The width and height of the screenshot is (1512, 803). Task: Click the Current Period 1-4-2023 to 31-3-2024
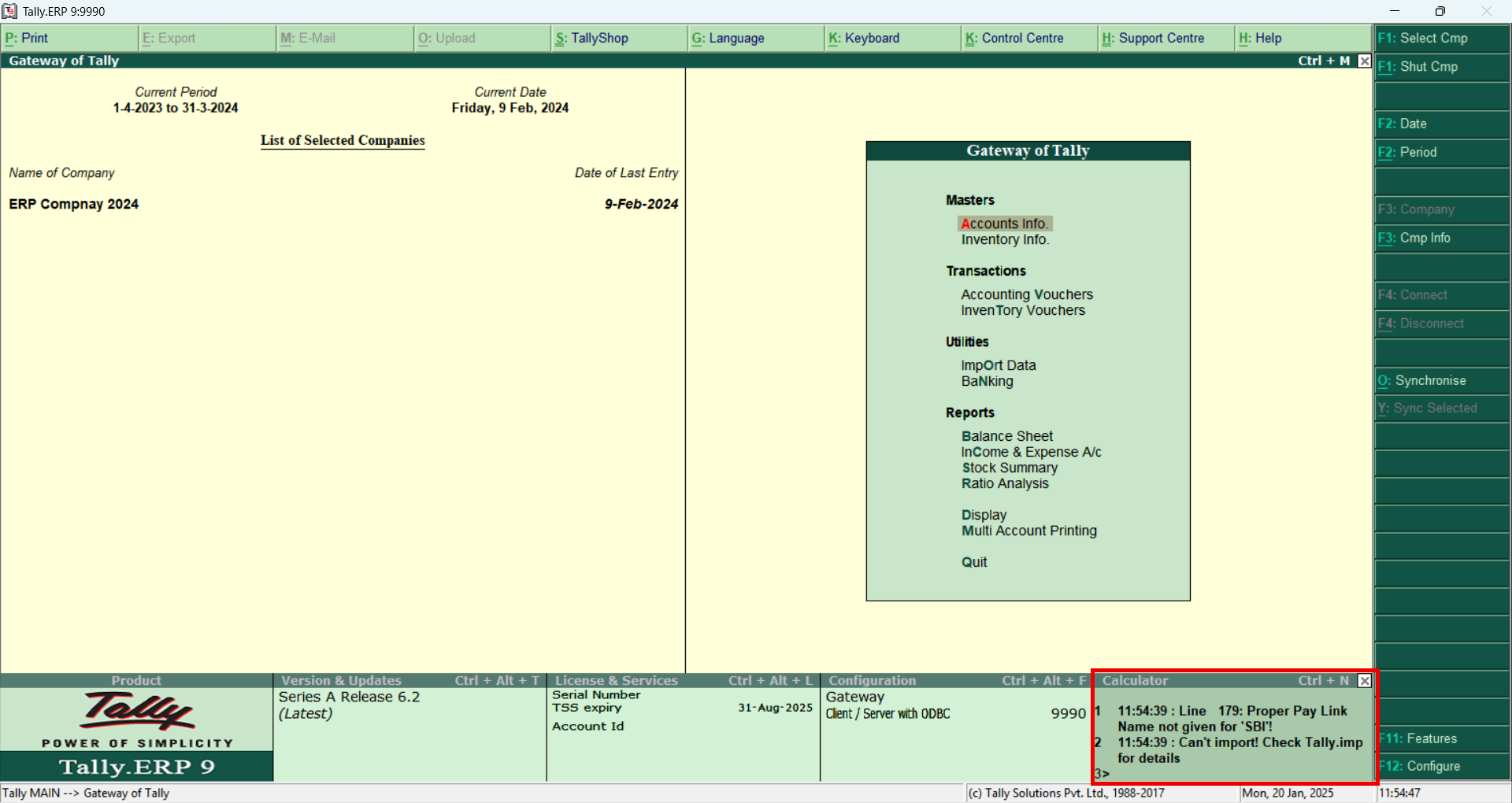[x=176, y=108]
